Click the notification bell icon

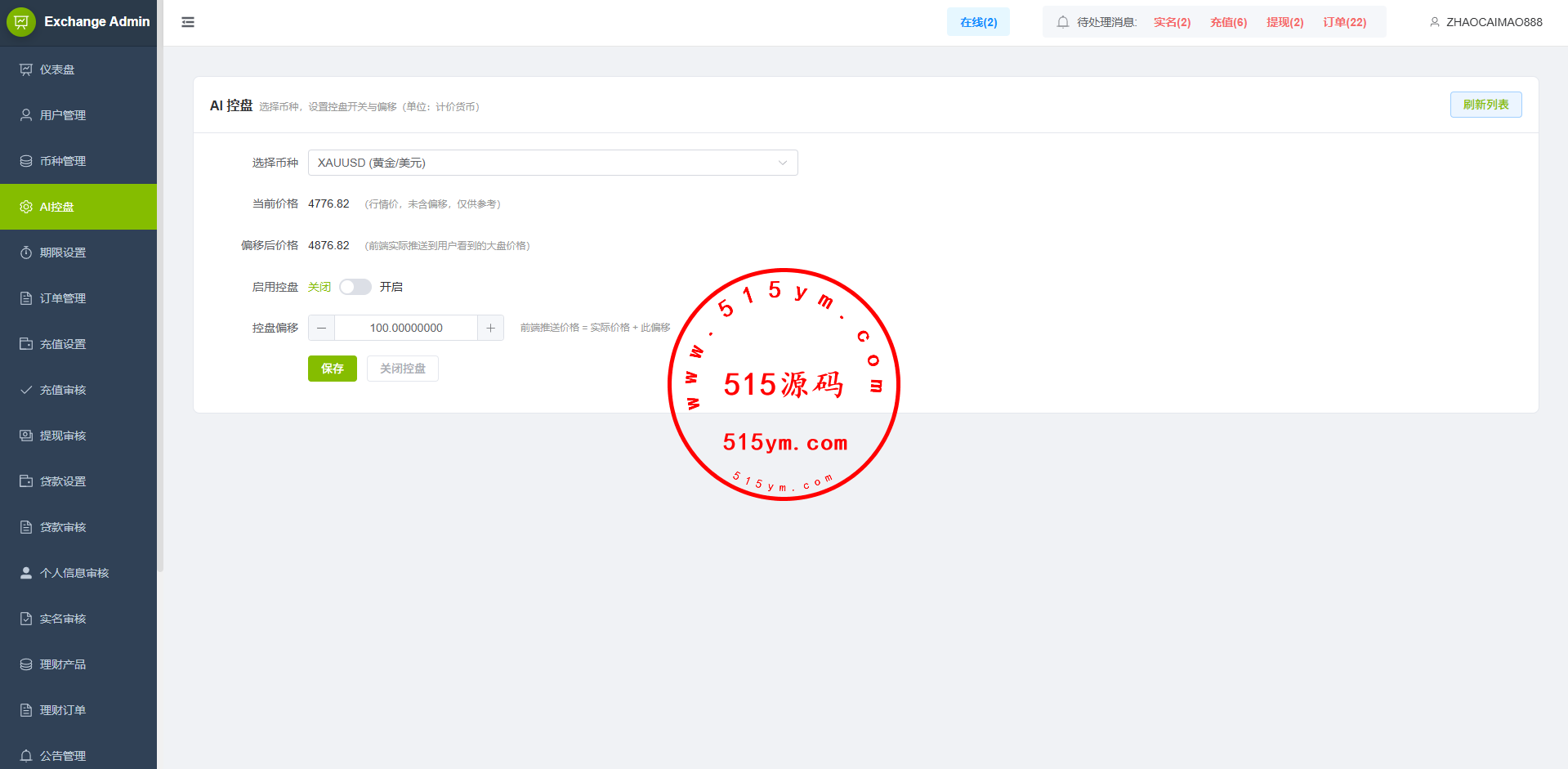click(x=1062, y=22)
